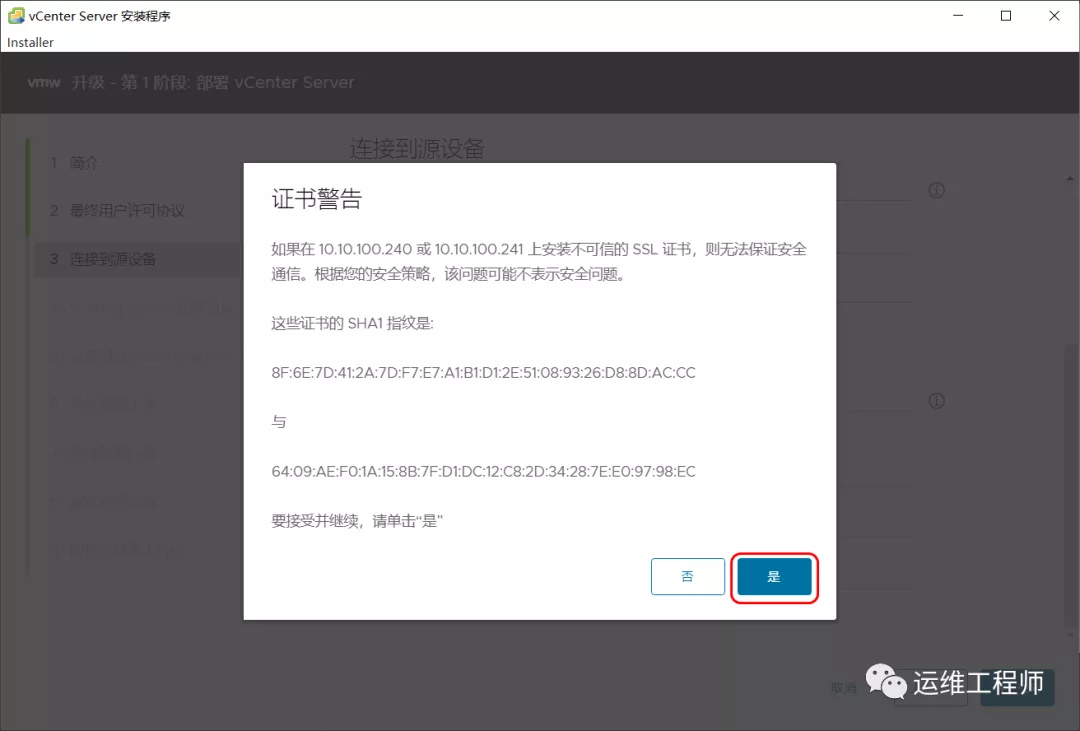
Task: Reject the certificate warning with 否
Action: (x=688, y=577)
